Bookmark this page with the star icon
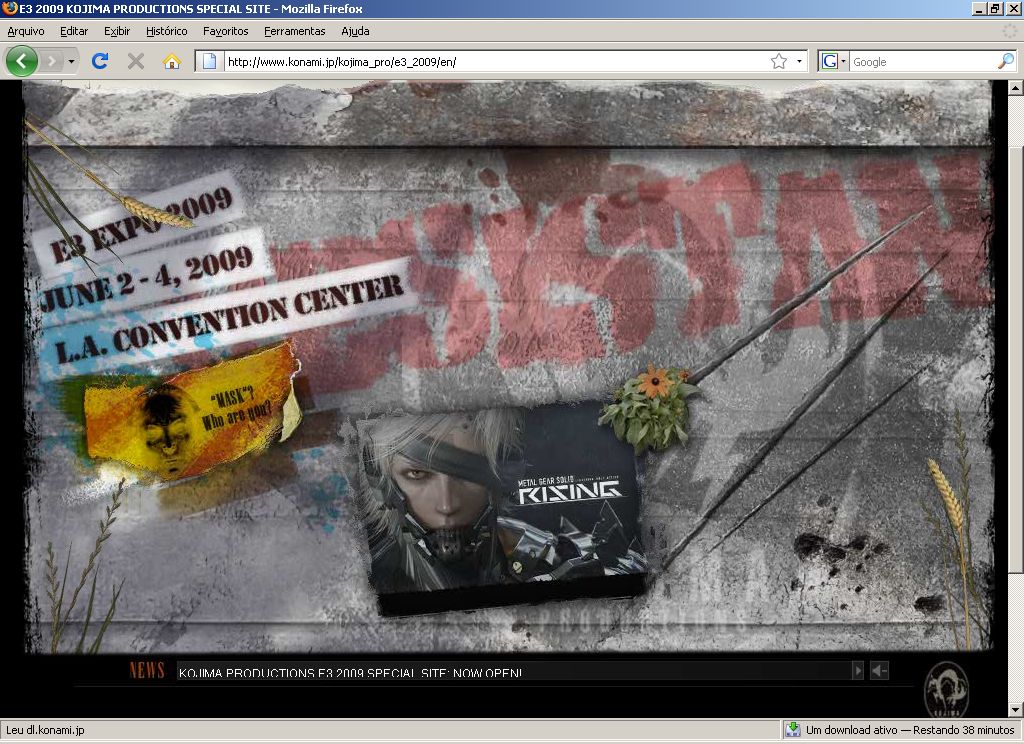The width and height of the screenshot is (1024, 744). (778, 61)
